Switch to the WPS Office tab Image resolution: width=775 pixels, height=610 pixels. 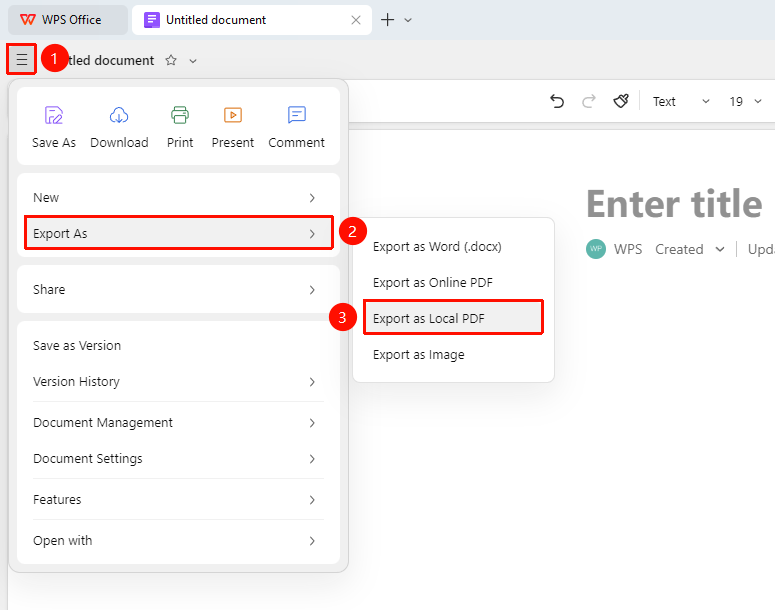click(x=68, y=20)
